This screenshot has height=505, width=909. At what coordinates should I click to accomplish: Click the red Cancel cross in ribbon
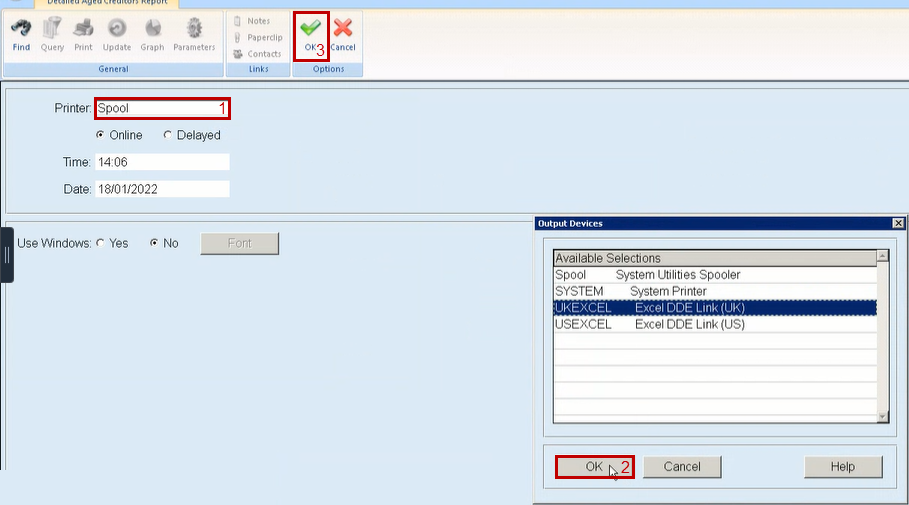(343, 28)
